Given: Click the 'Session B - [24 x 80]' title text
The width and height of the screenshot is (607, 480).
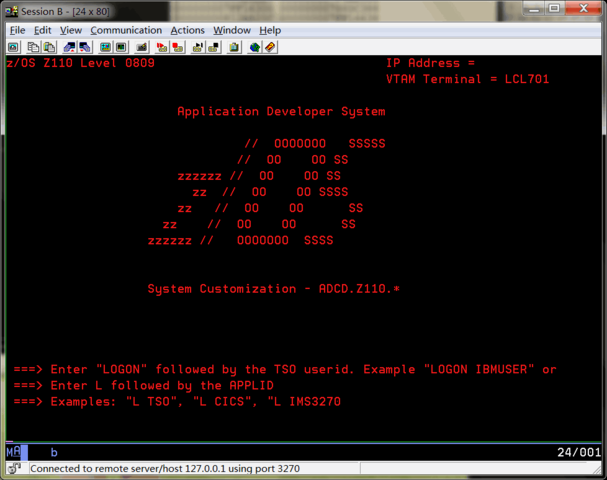Looking at the screenshot, I should coord(65,12).
